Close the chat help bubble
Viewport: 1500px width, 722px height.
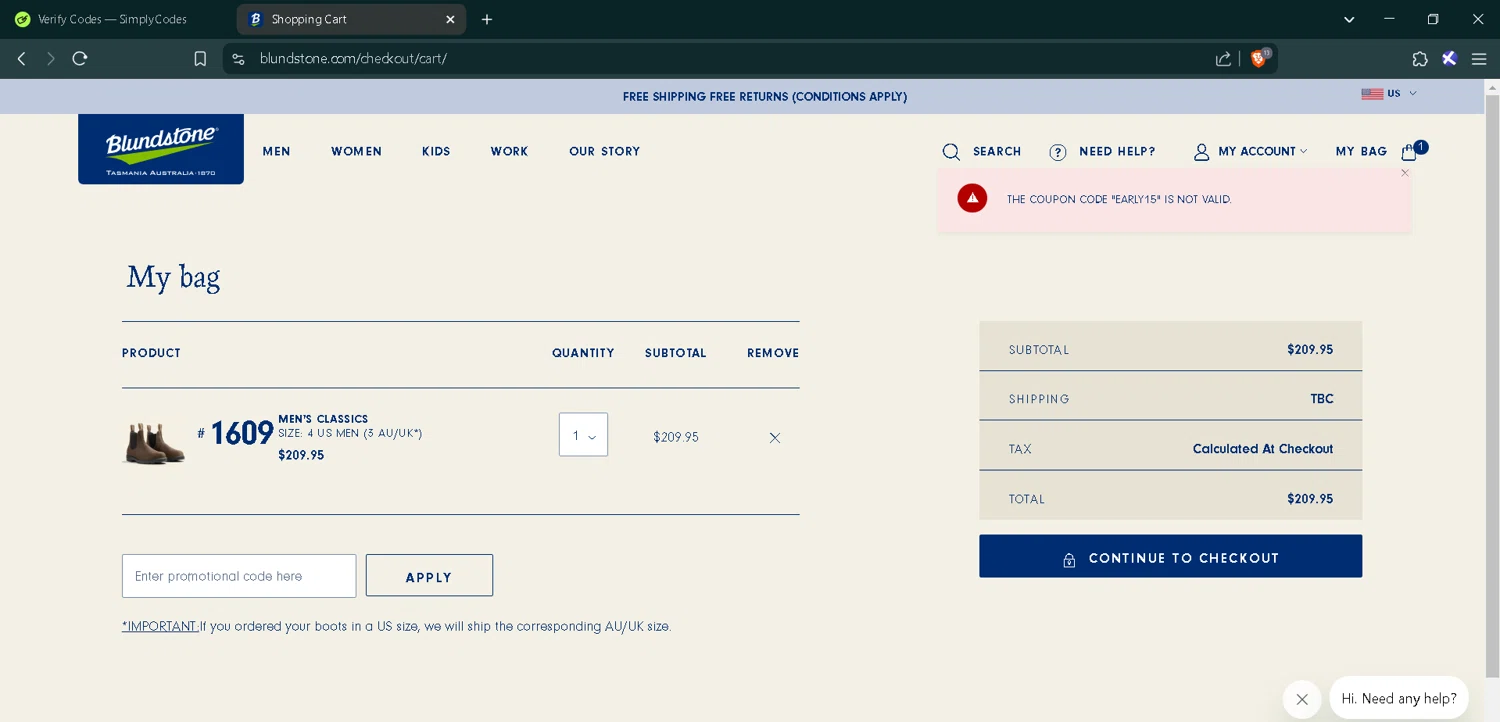[x=1302, y=699]
